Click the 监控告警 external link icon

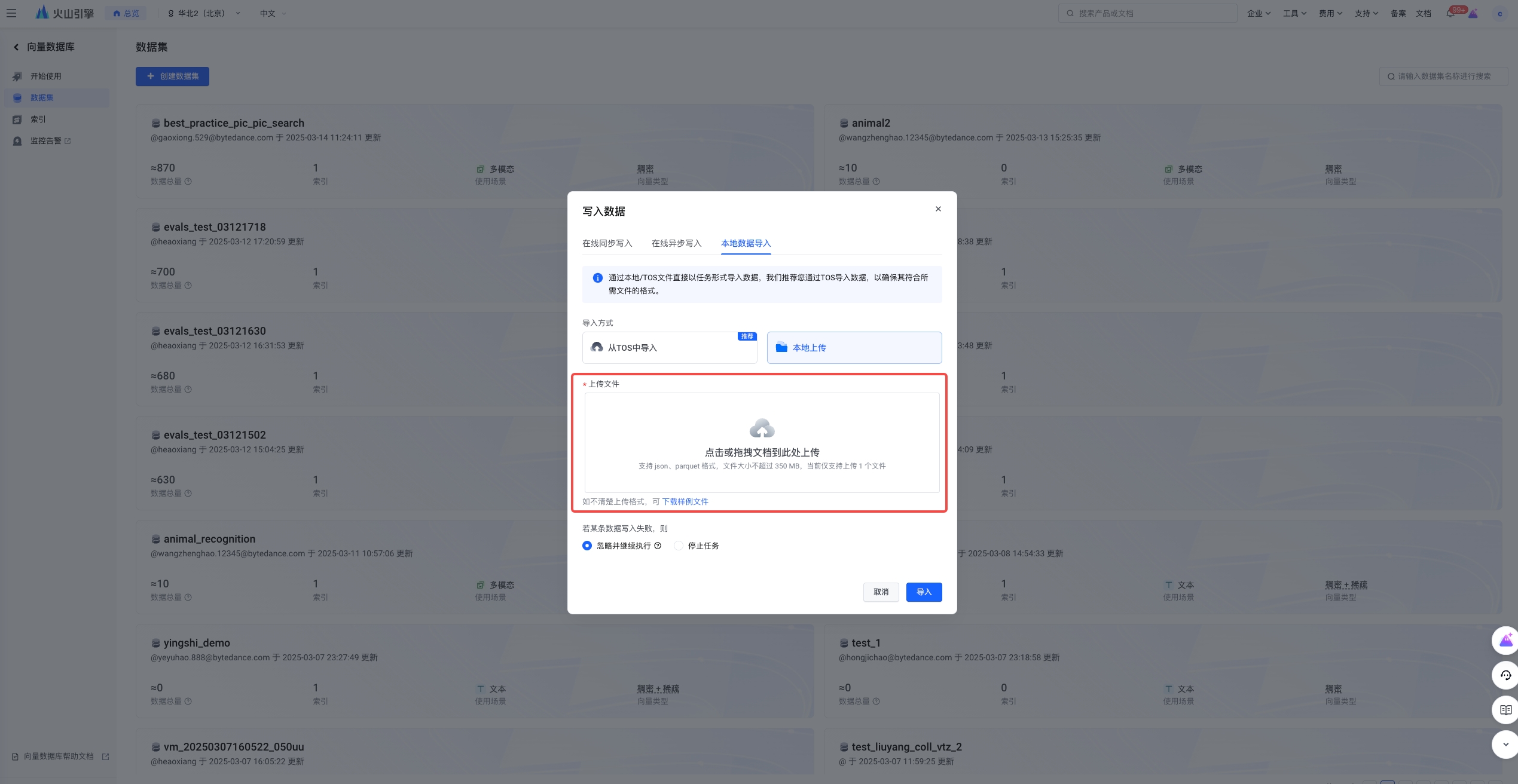point(68,141)
